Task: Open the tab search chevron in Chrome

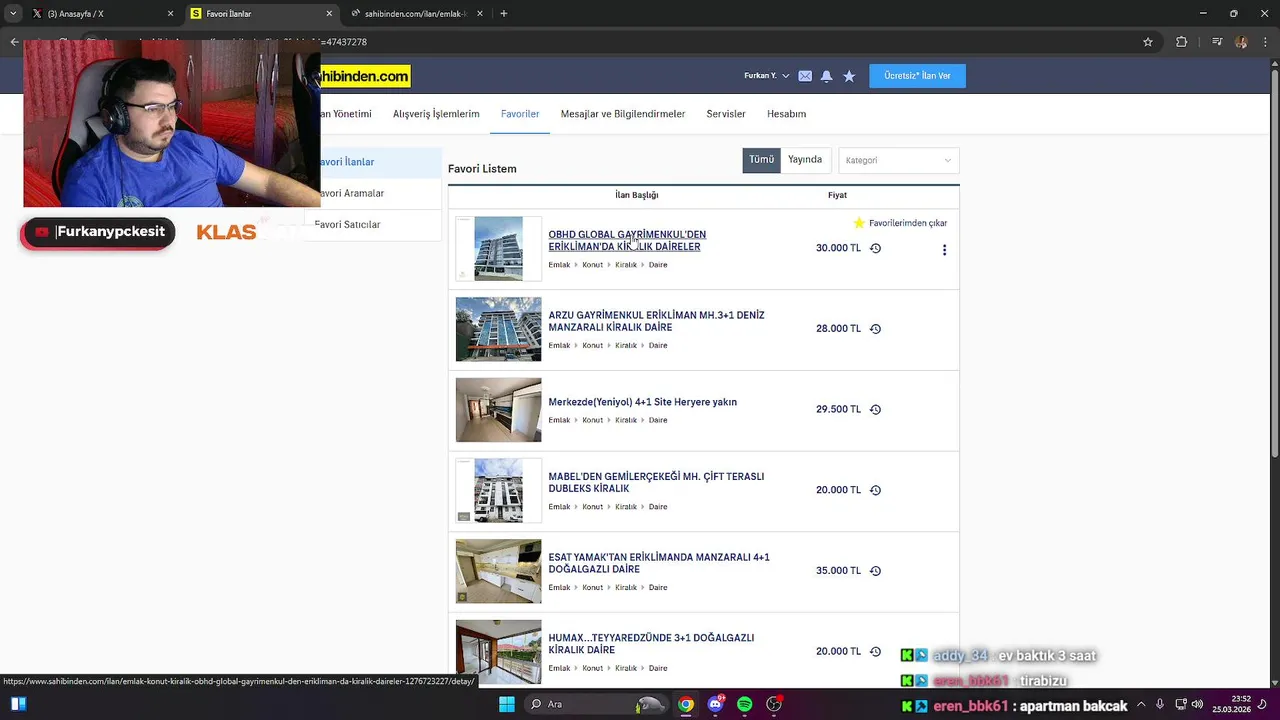Action: [13, 14]
